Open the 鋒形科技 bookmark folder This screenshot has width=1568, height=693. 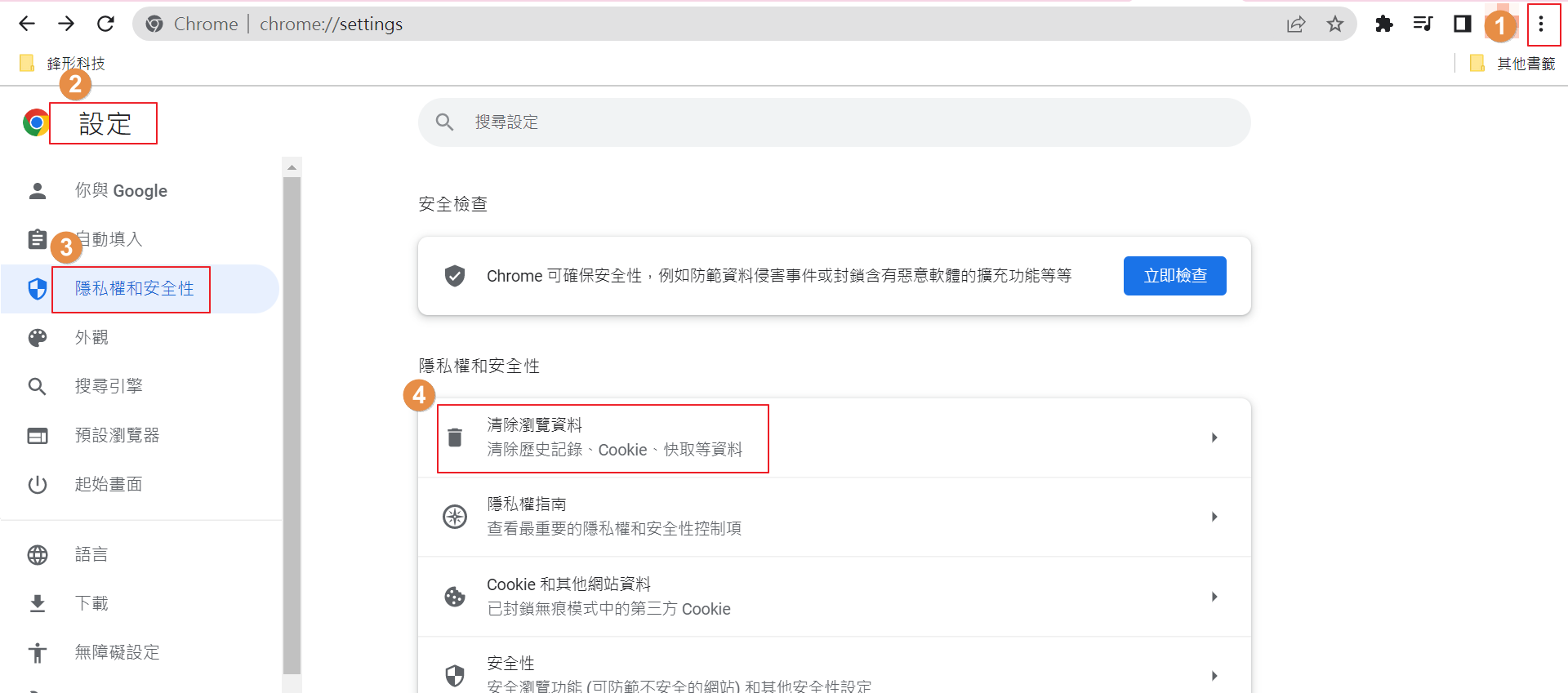(64, 63)
